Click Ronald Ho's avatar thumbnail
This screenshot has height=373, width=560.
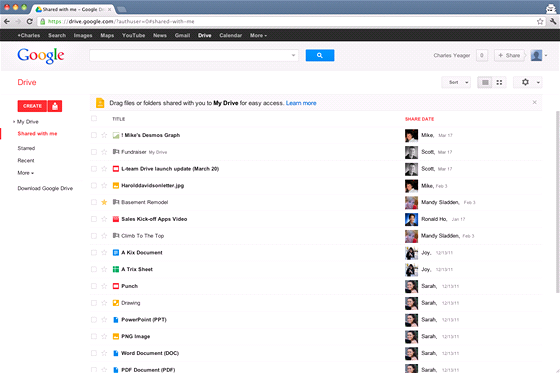coord(411,219)
